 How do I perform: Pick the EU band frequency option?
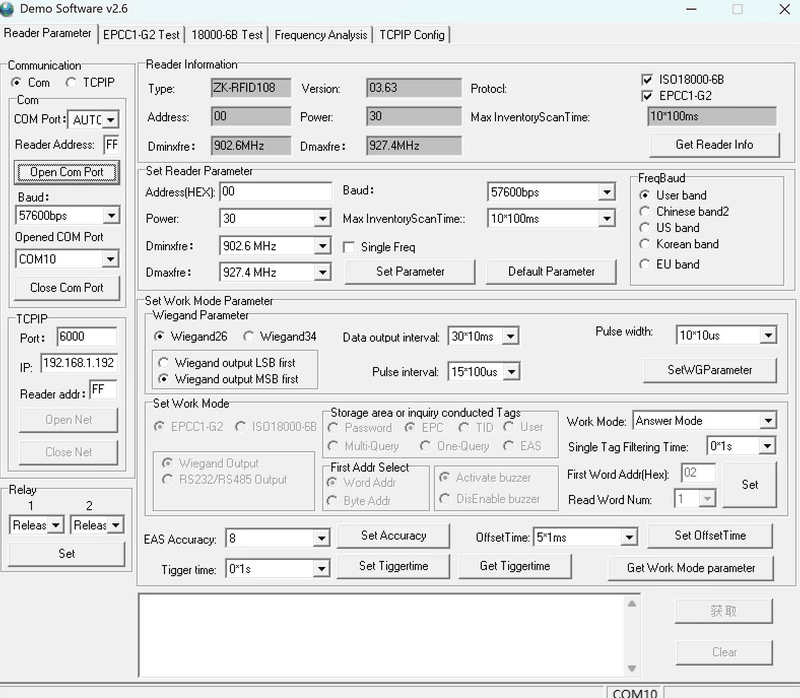645,264
